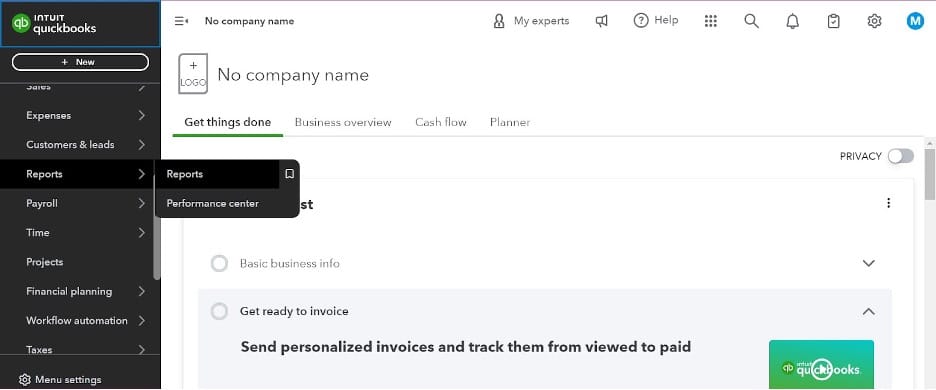Bookmark Reports using the bookmark icon
The image size is (936, 390).
coord(290,174)
